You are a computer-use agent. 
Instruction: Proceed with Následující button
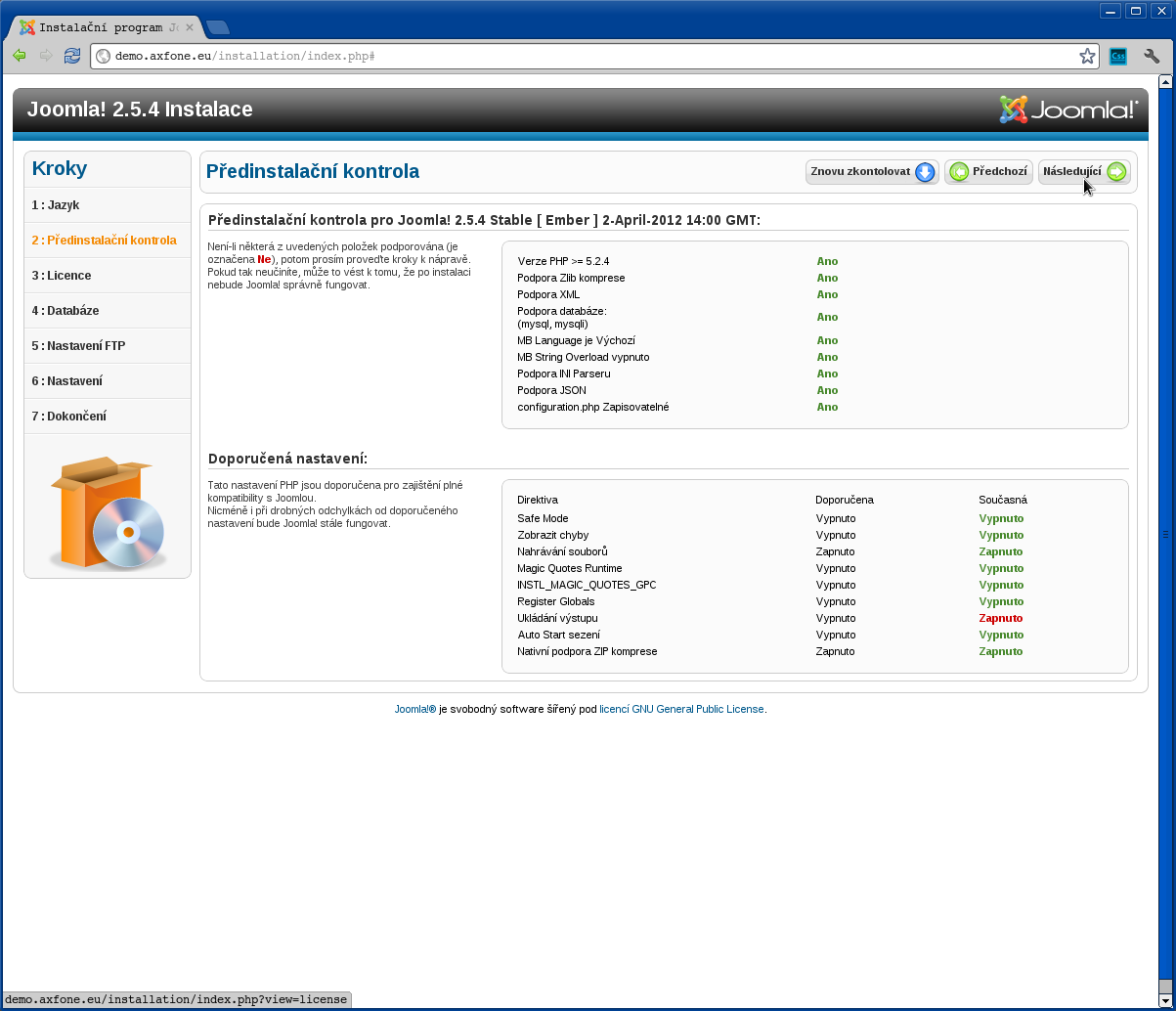tap(1083, 172)
